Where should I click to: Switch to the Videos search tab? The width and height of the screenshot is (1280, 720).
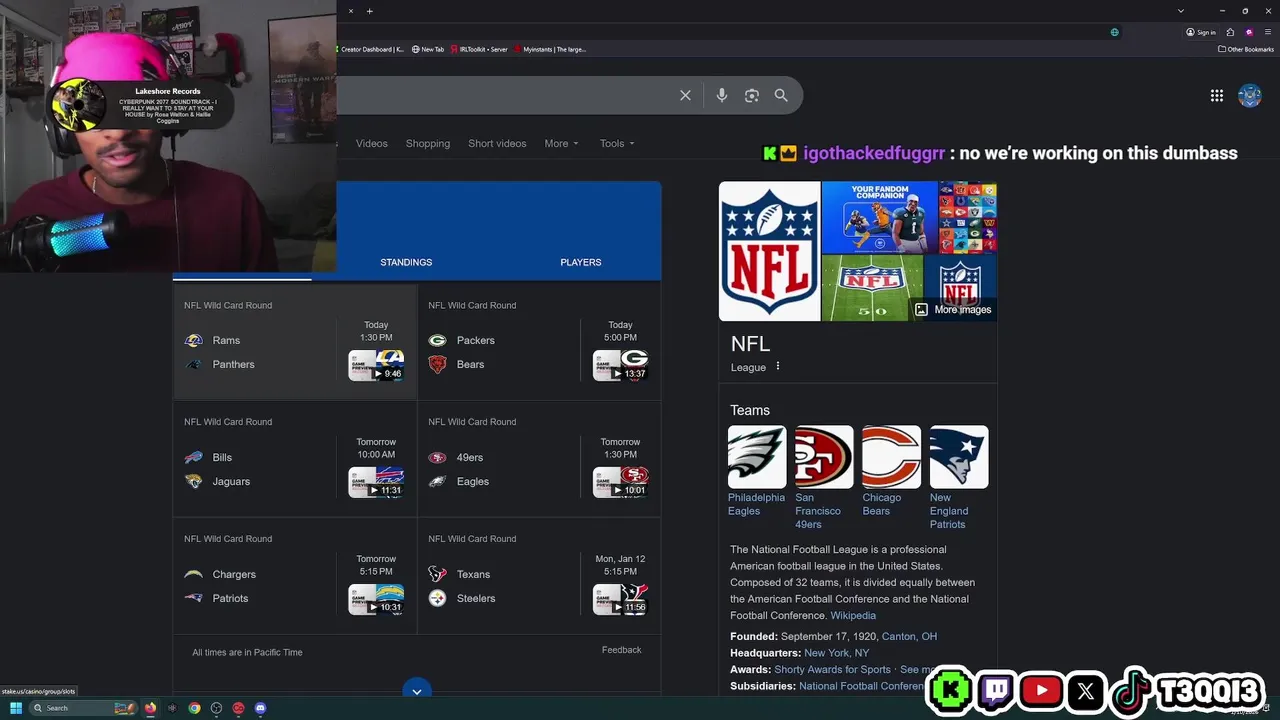point(371,143)
